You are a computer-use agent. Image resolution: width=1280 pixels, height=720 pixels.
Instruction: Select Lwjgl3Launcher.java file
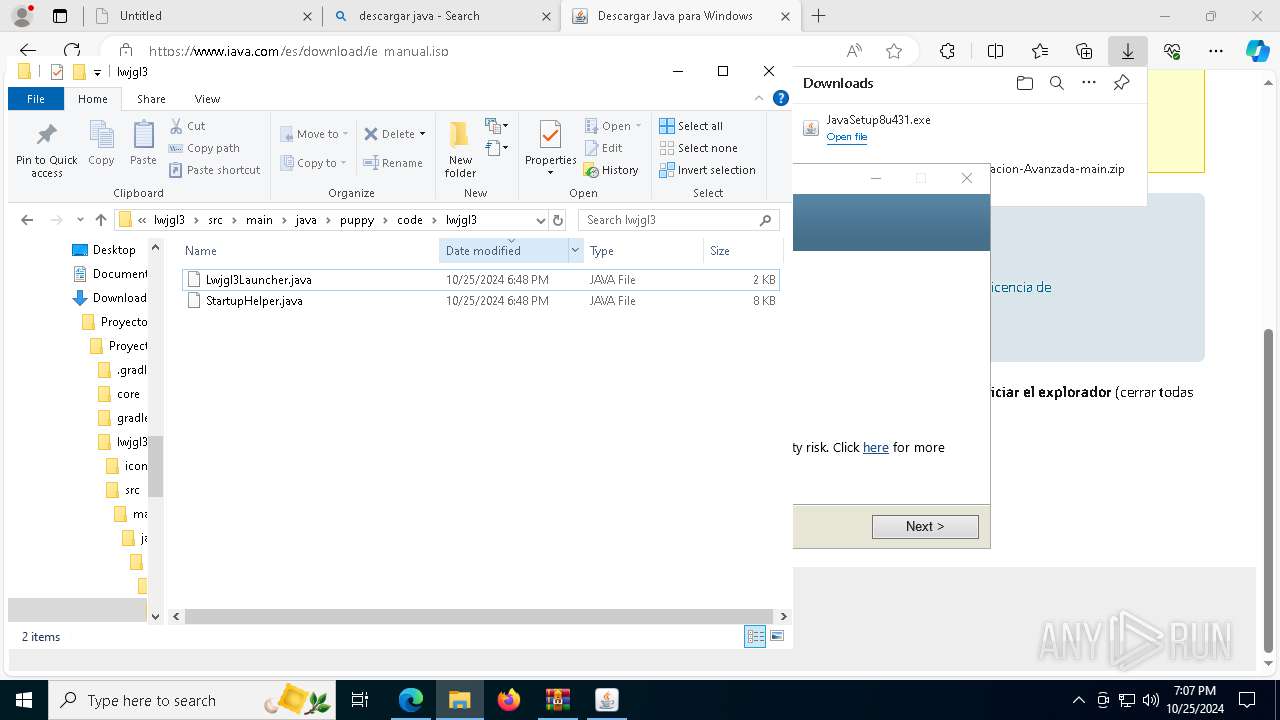(x=480, y=280)
